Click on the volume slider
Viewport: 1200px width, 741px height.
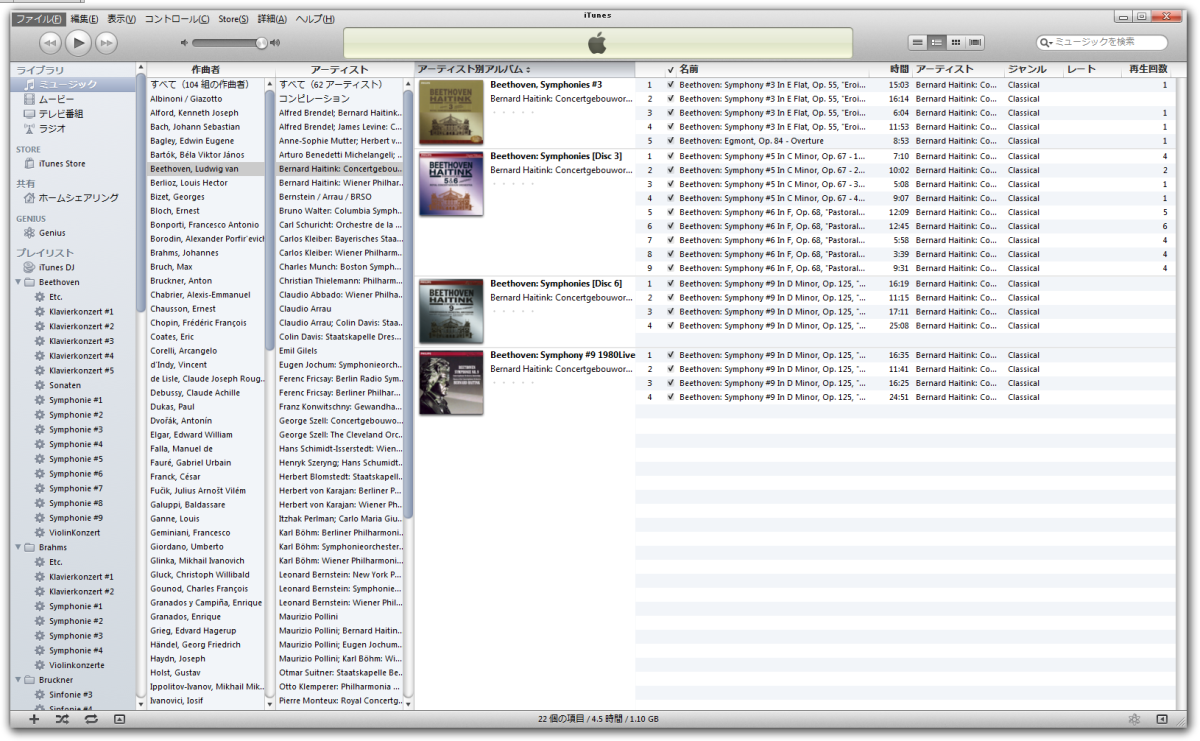228,43
